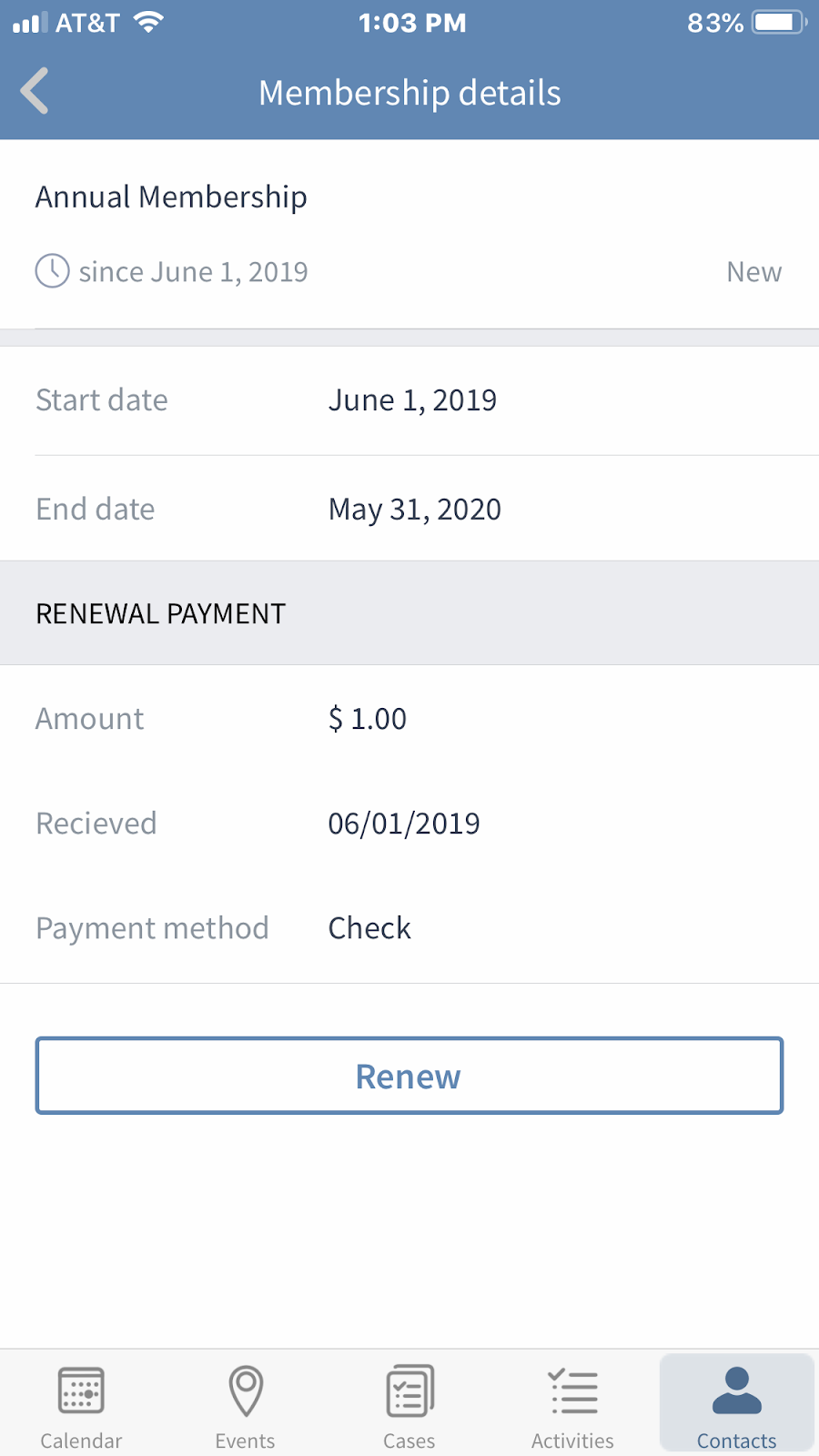Tap the Check payment method value
This screenshot has width=819, height=1456.
(x=369, y=928)
